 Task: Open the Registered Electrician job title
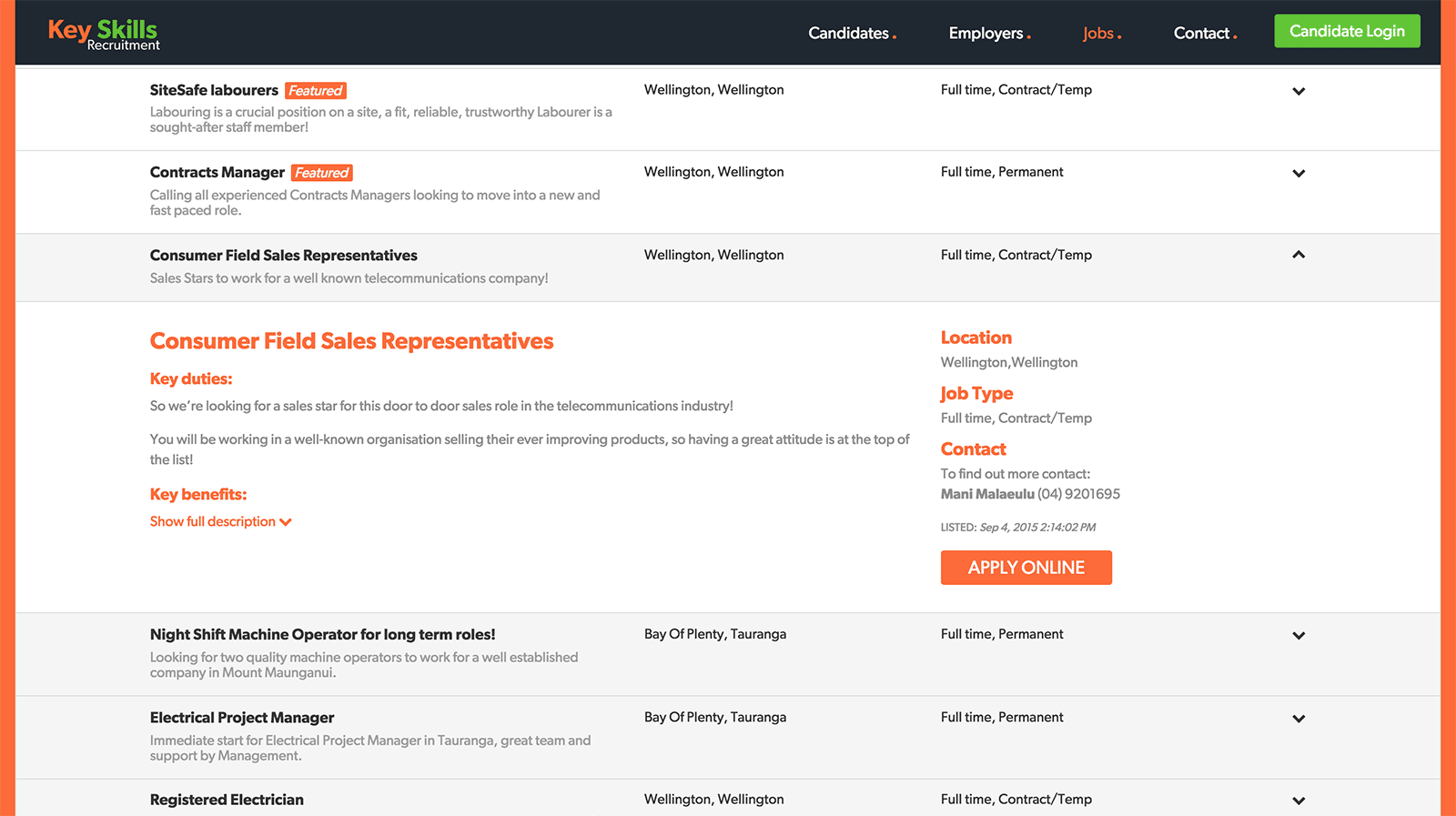coord(227,800)
